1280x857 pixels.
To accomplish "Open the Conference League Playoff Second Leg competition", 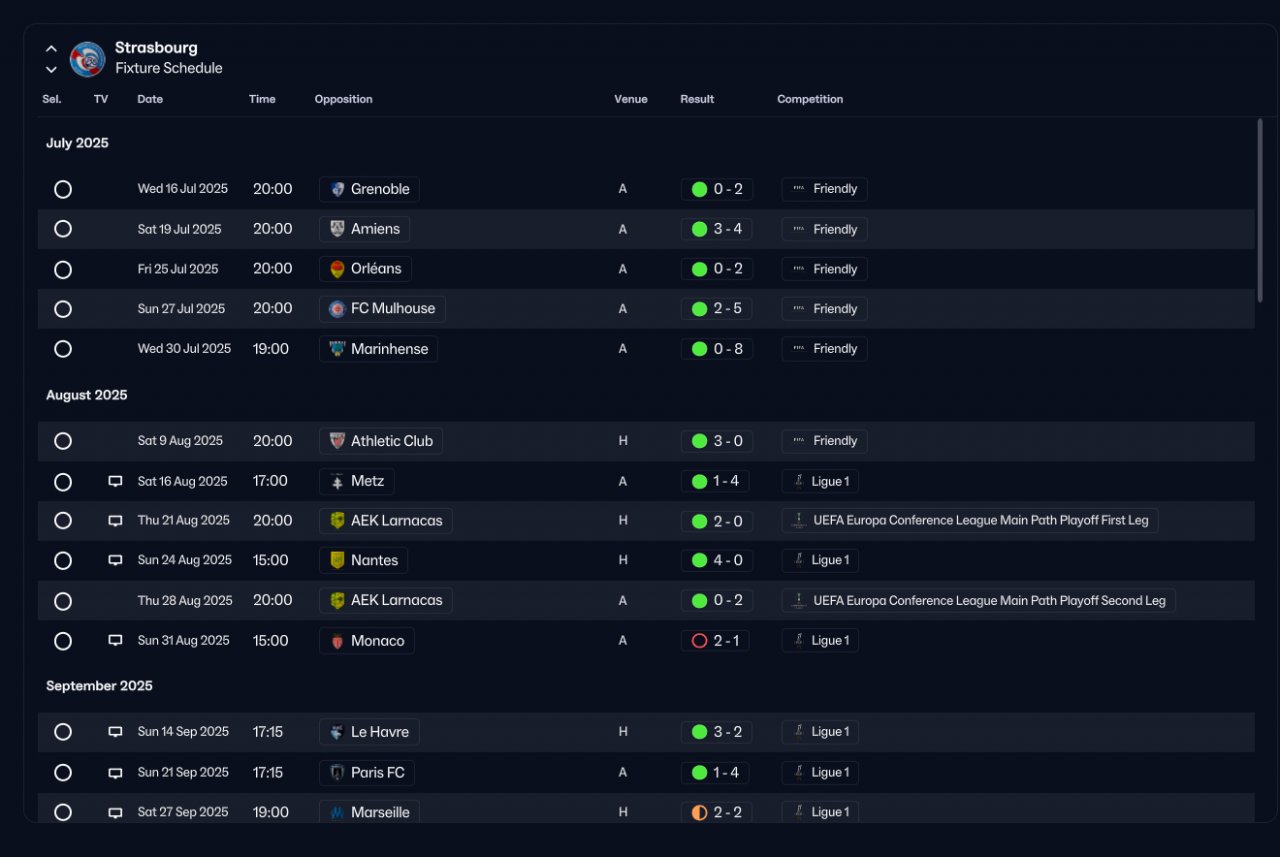I will (x=979, y=601).
